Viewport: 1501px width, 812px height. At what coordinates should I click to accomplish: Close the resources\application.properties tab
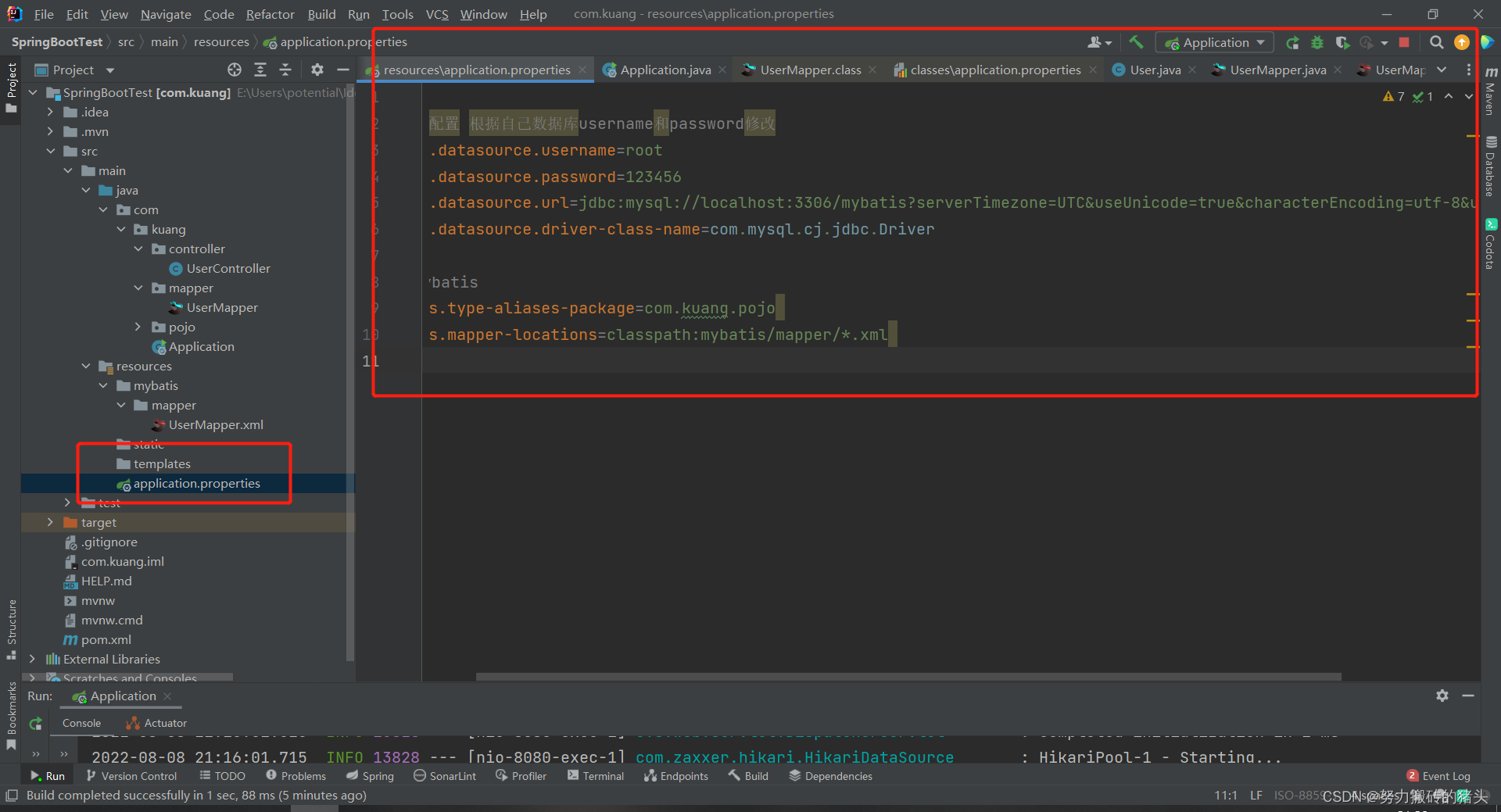click(x=582, y=70)
